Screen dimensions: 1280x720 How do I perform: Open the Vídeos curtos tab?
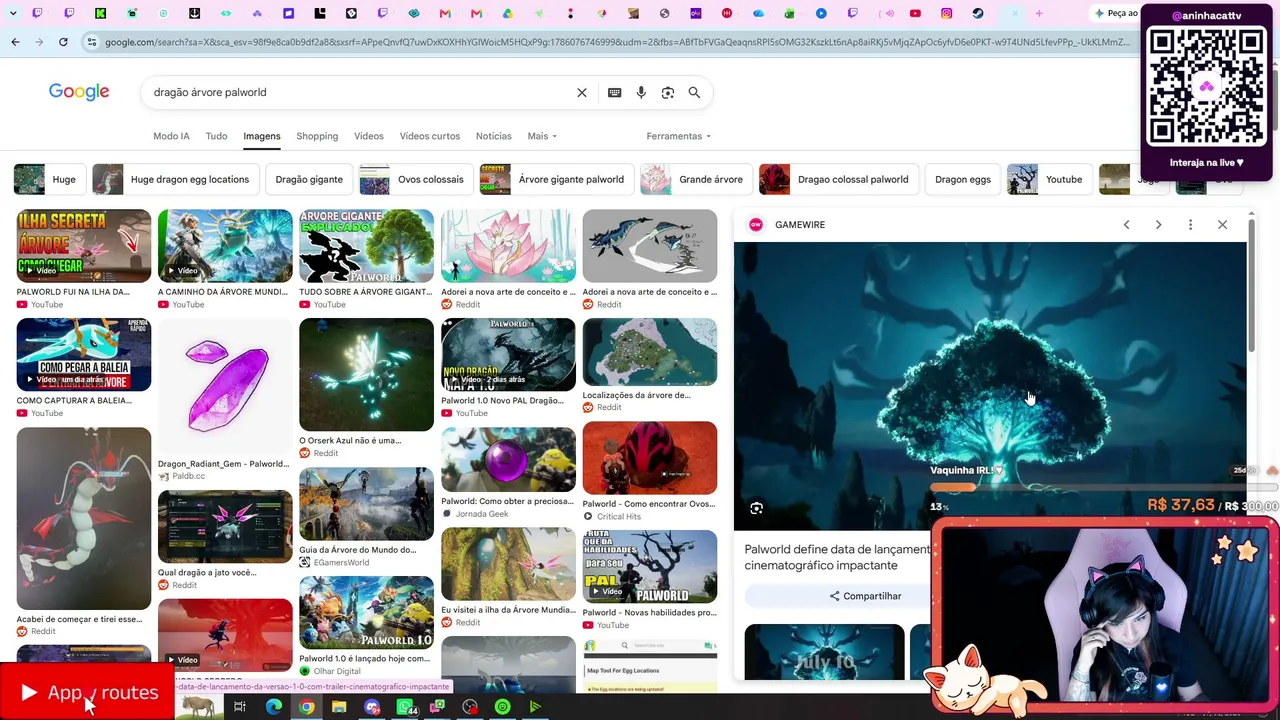pyautogui.click(x=430, y=136)
